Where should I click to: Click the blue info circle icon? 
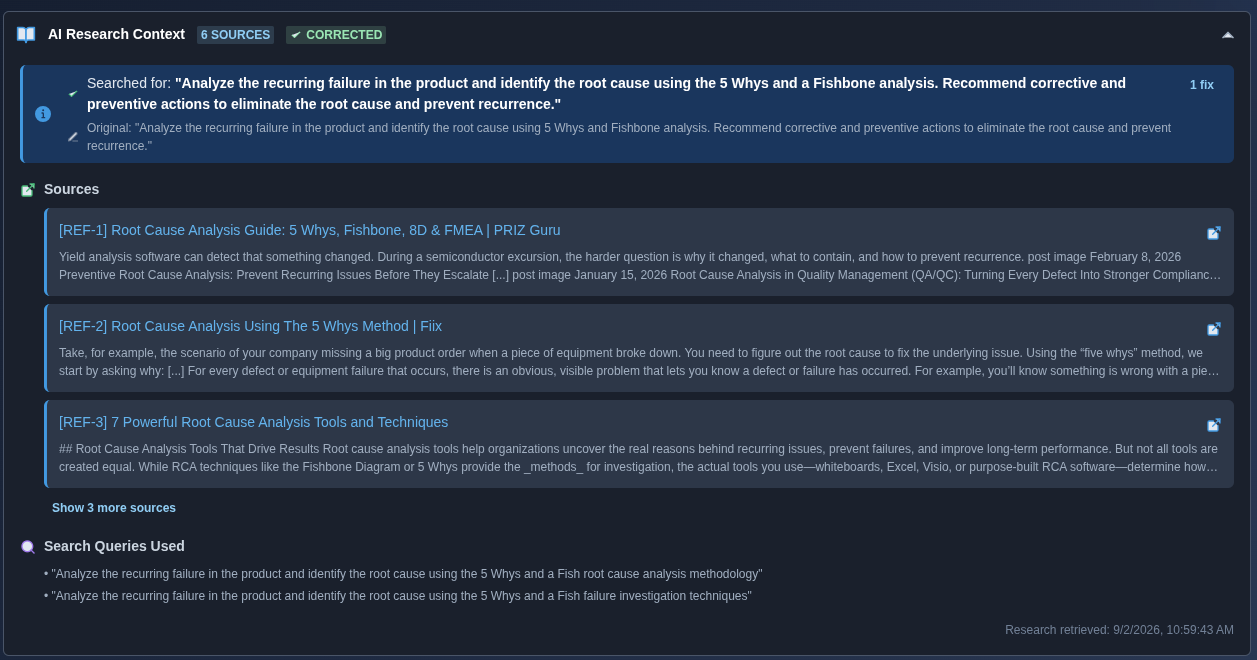[43, 114]
